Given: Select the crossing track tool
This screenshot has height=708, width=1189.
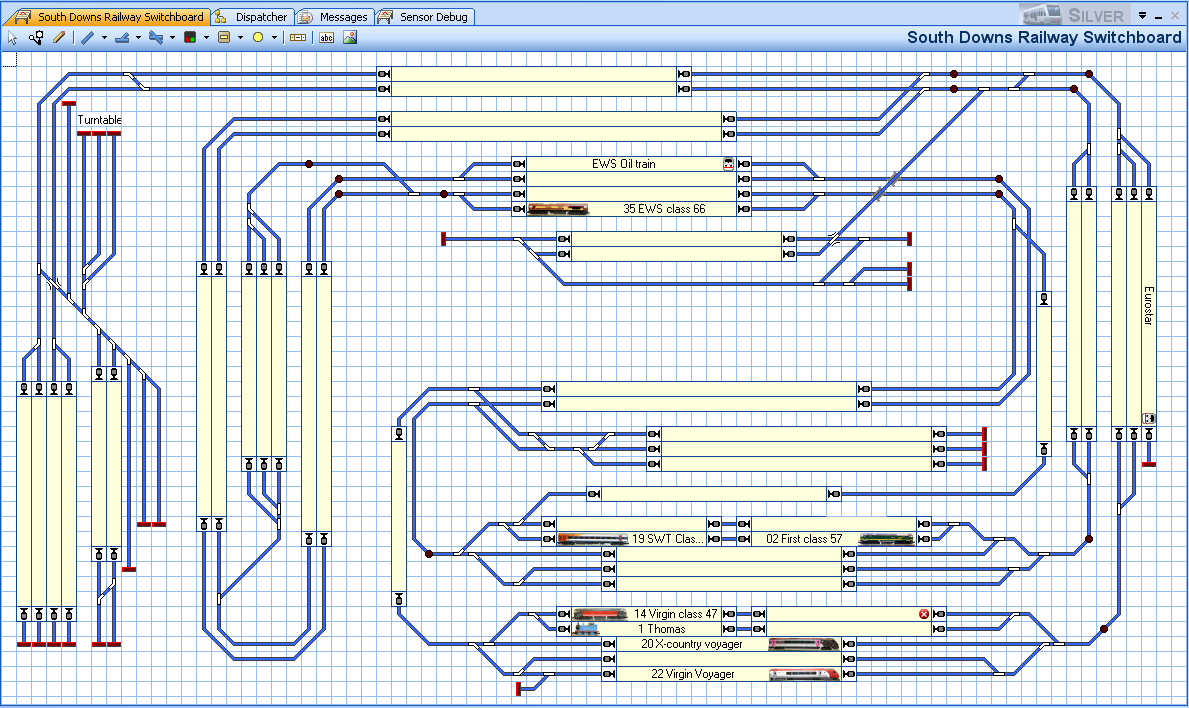Looking at the screenshot, I should (156, 38).
